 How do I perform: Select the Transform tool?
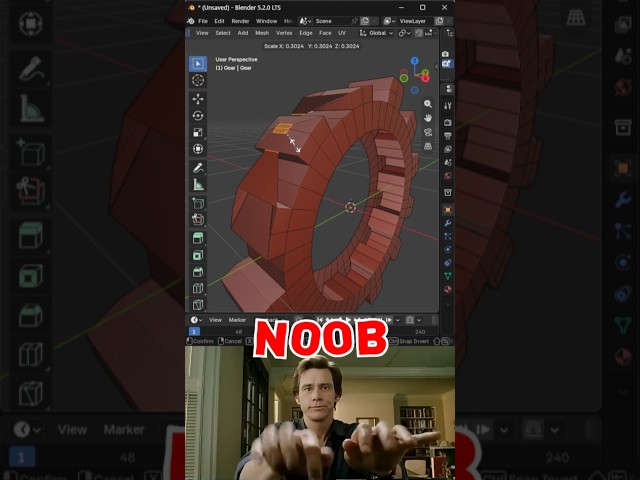[198, 149]
